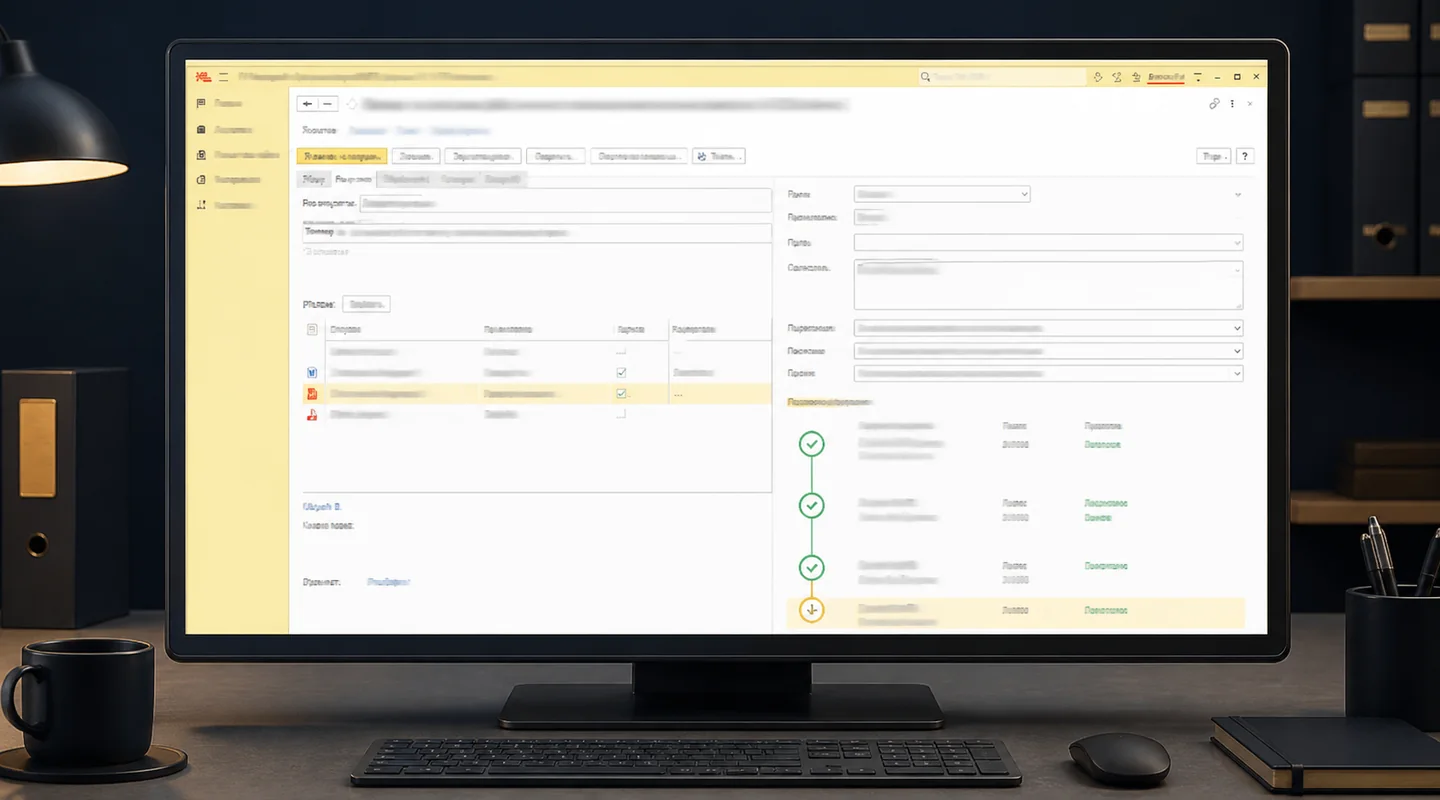Open the green status link of the highlighted step

pyautogui.click(x=1106, y=610)
